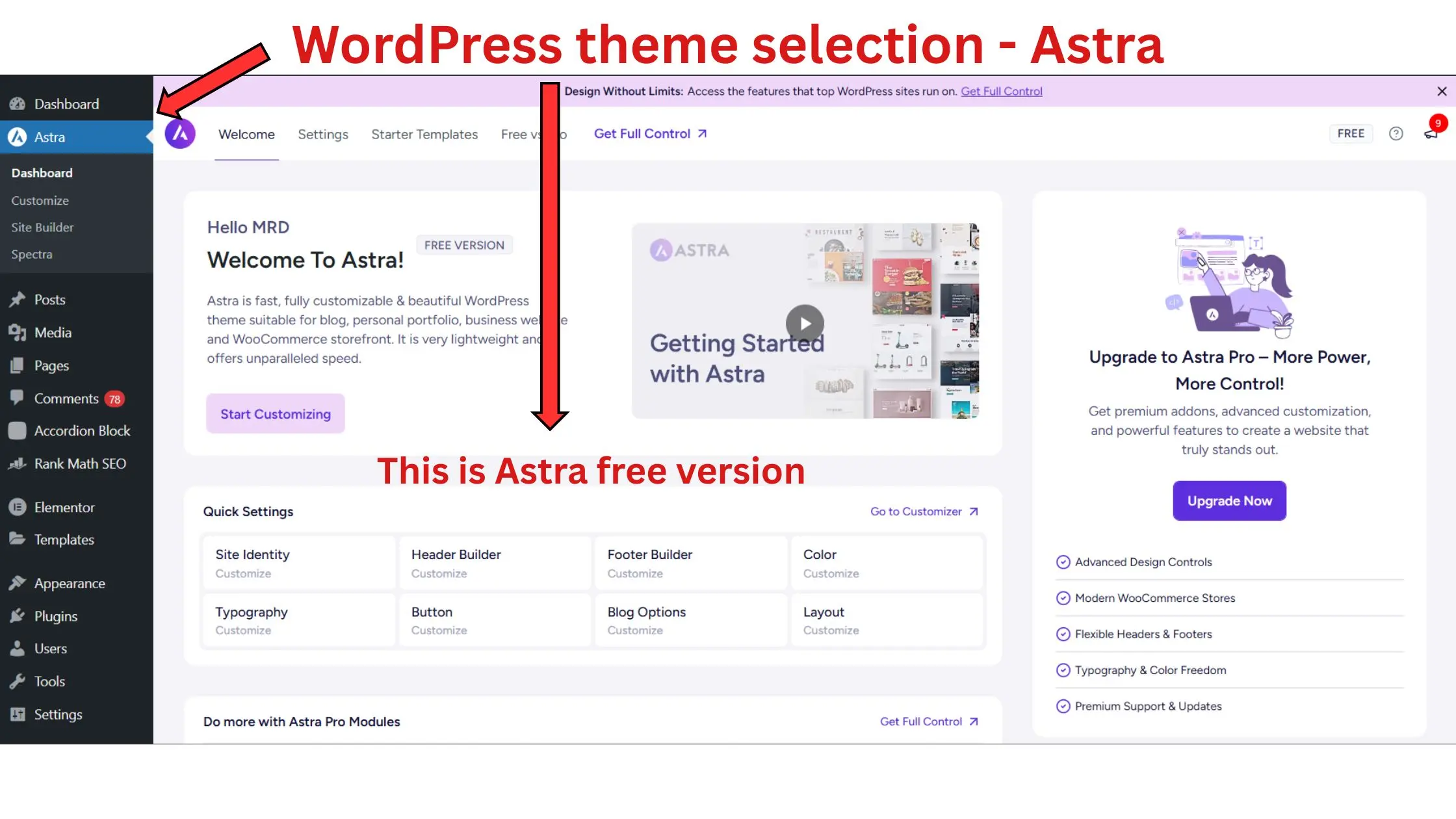The image size is (1456, 819).
Task: Open Site Builder in Astra submenu
Action: [43, 228]
